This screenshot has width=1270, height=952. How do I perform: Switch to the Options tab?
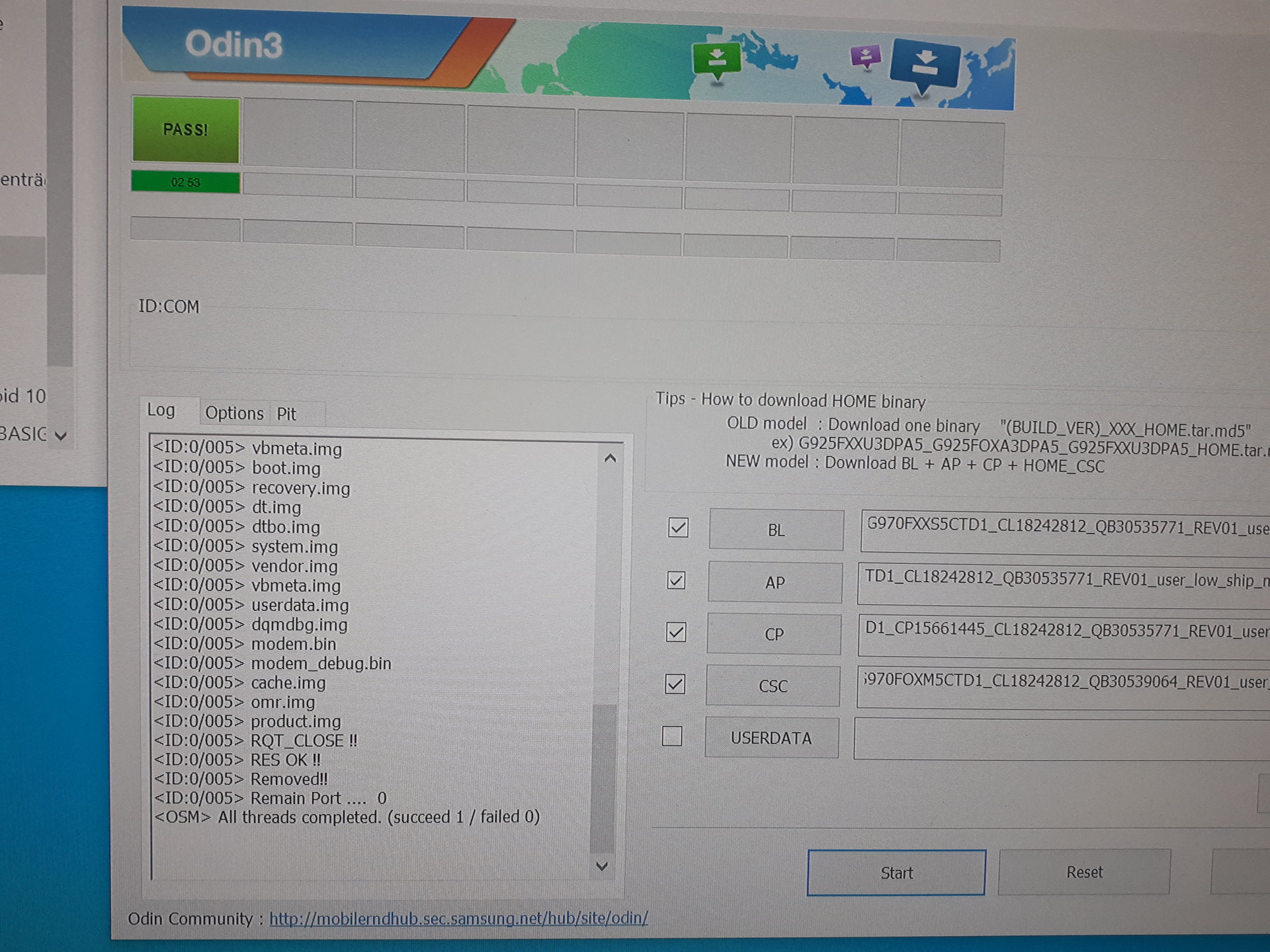point(234,413)
